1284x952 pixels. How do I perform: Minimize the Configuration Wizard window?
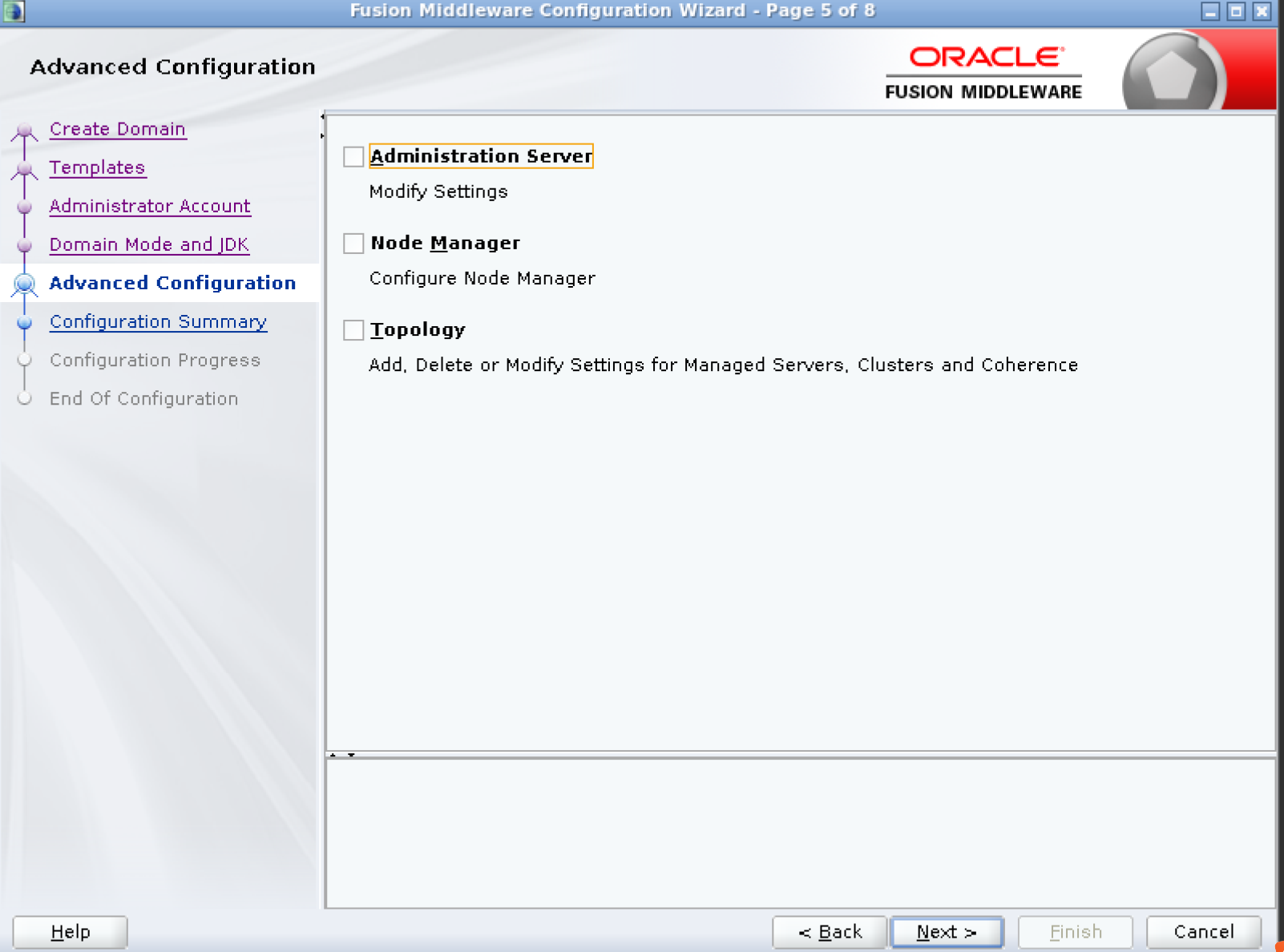click(1211, 11)
